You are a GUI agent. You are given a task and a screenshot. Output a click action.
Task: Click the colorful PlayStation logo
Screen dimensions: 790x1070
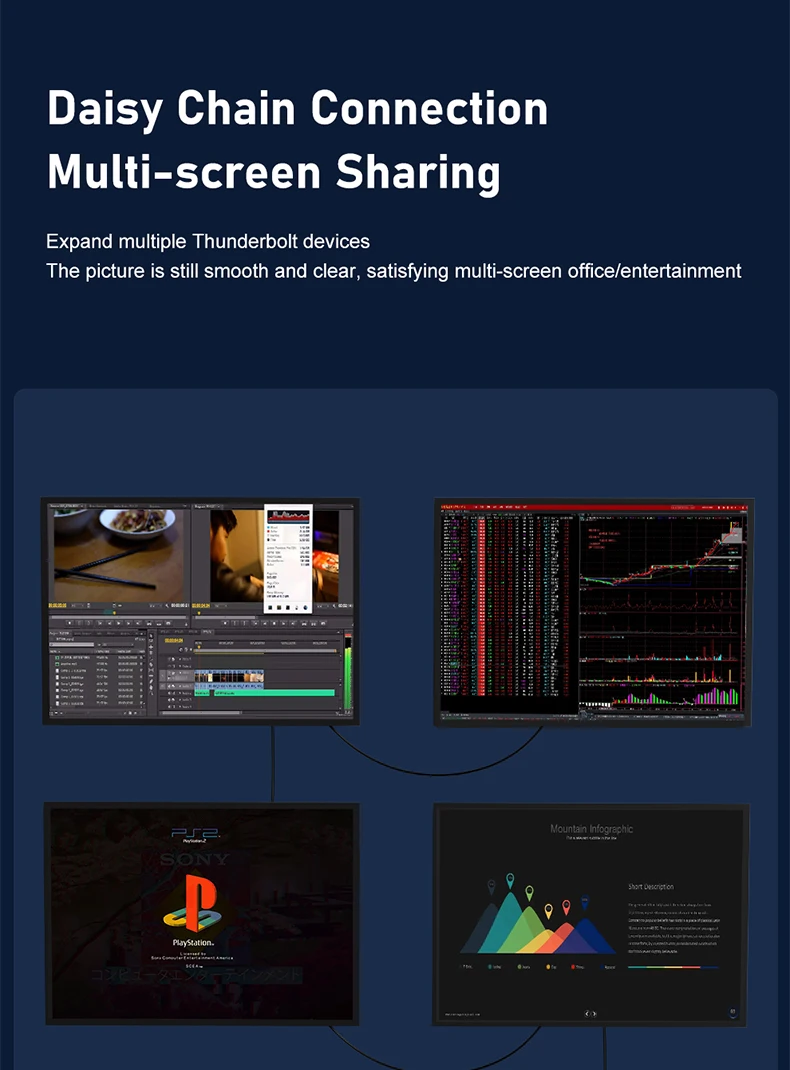click(x=193, y=902)
